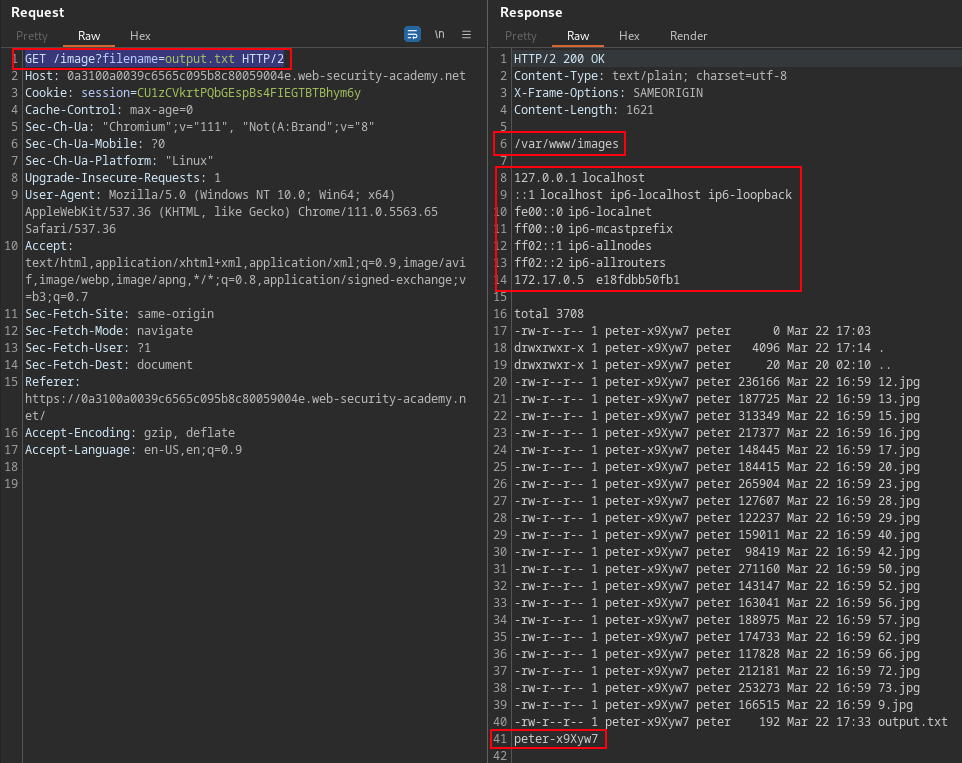962x763 pixels.
Task: Click the 42.jpg listing row
Action: [717, 552]
